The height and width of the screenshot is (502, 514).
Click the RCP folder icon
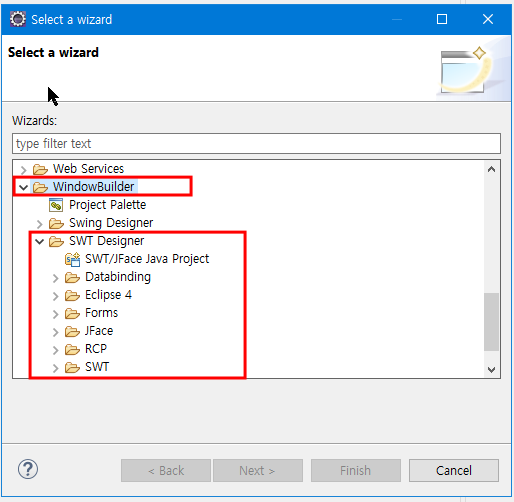[x=72, y=349]
